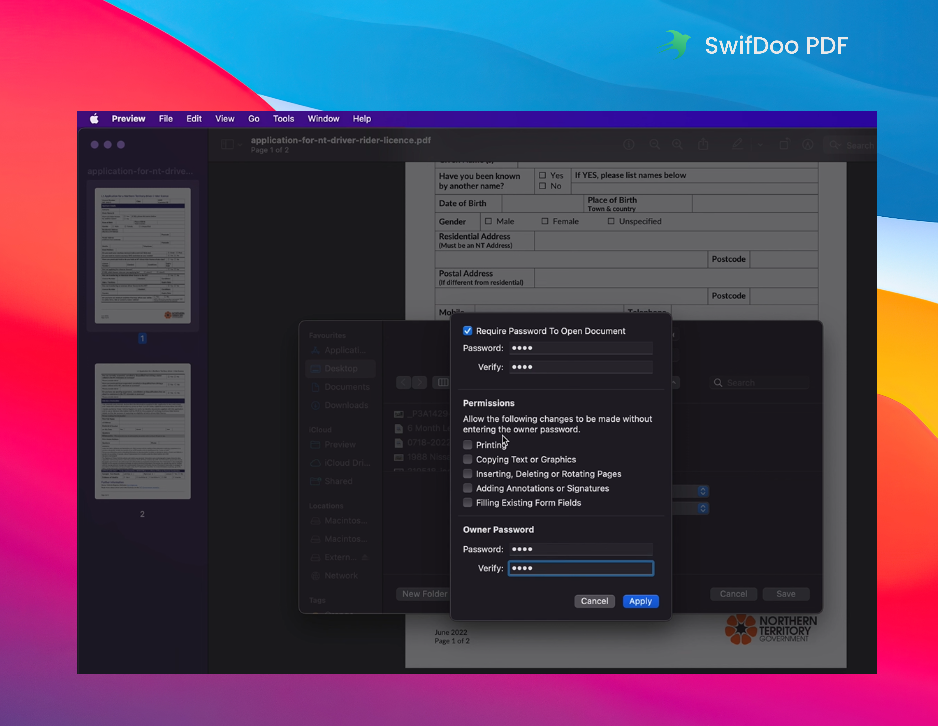Select Applications in save dialog sidebar
Viewport: 938px width, 726px height.
coord(340,350)
